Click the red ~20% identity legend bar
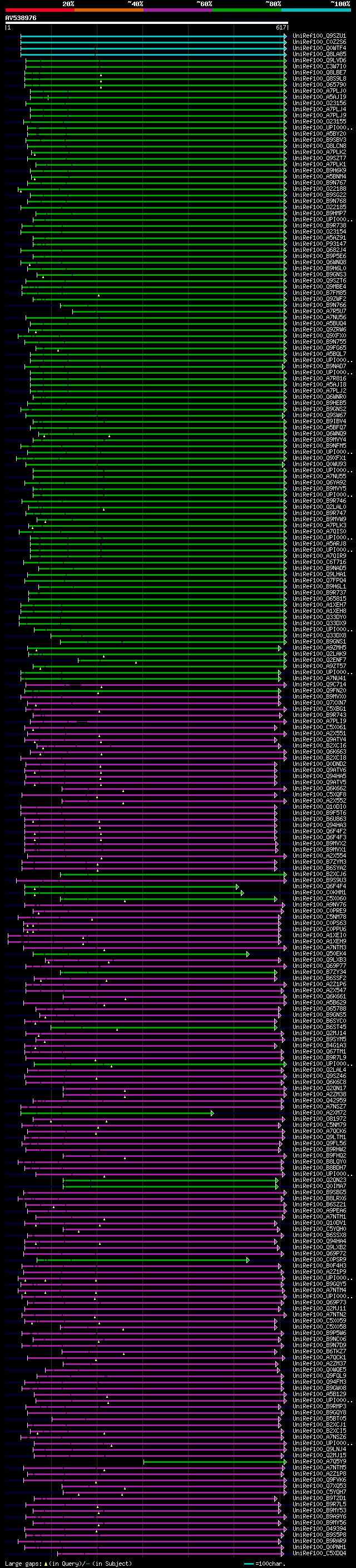The image size is (356, 1568). click(x=39, y=10)
